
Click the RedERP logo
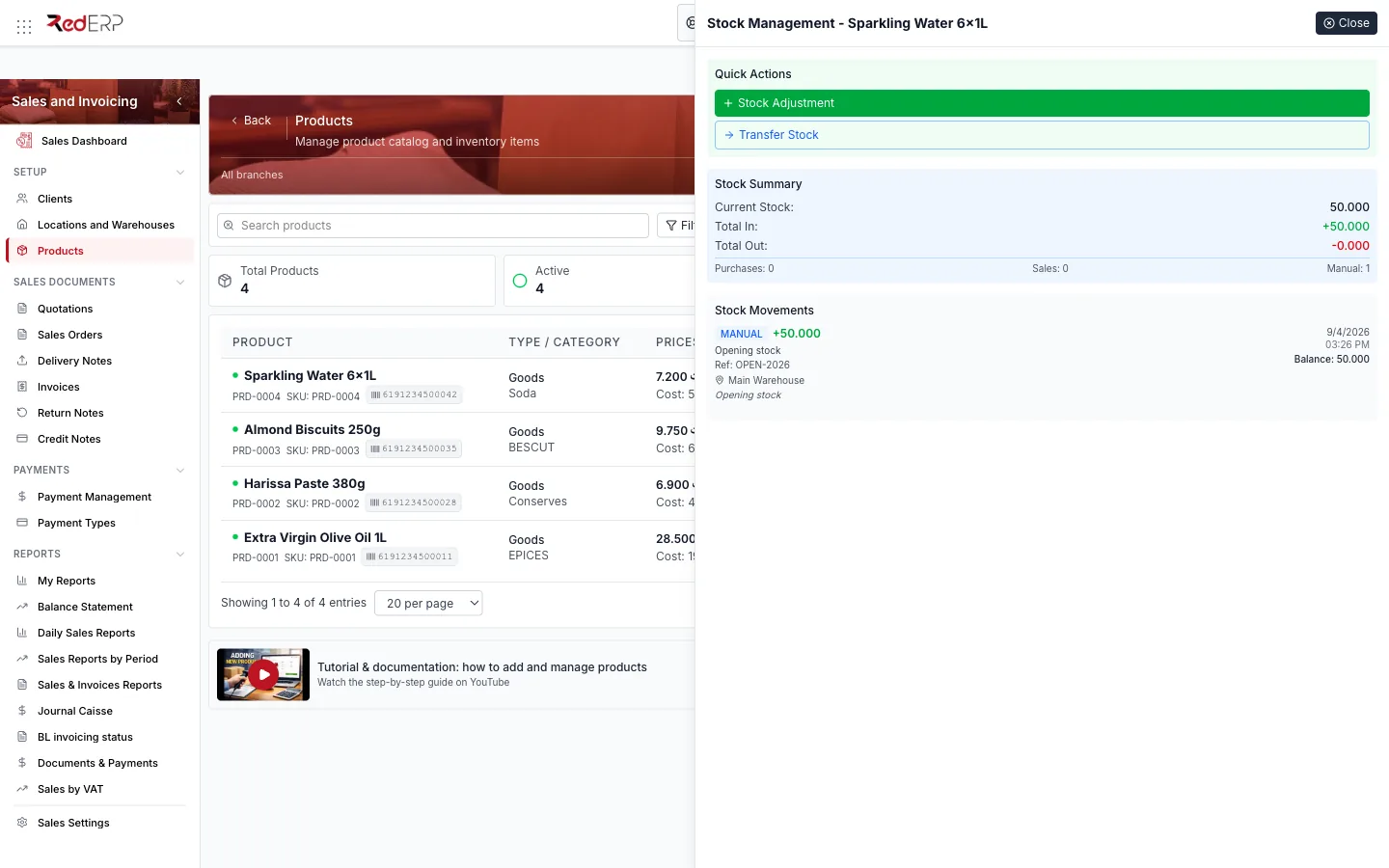coord(85,23)
